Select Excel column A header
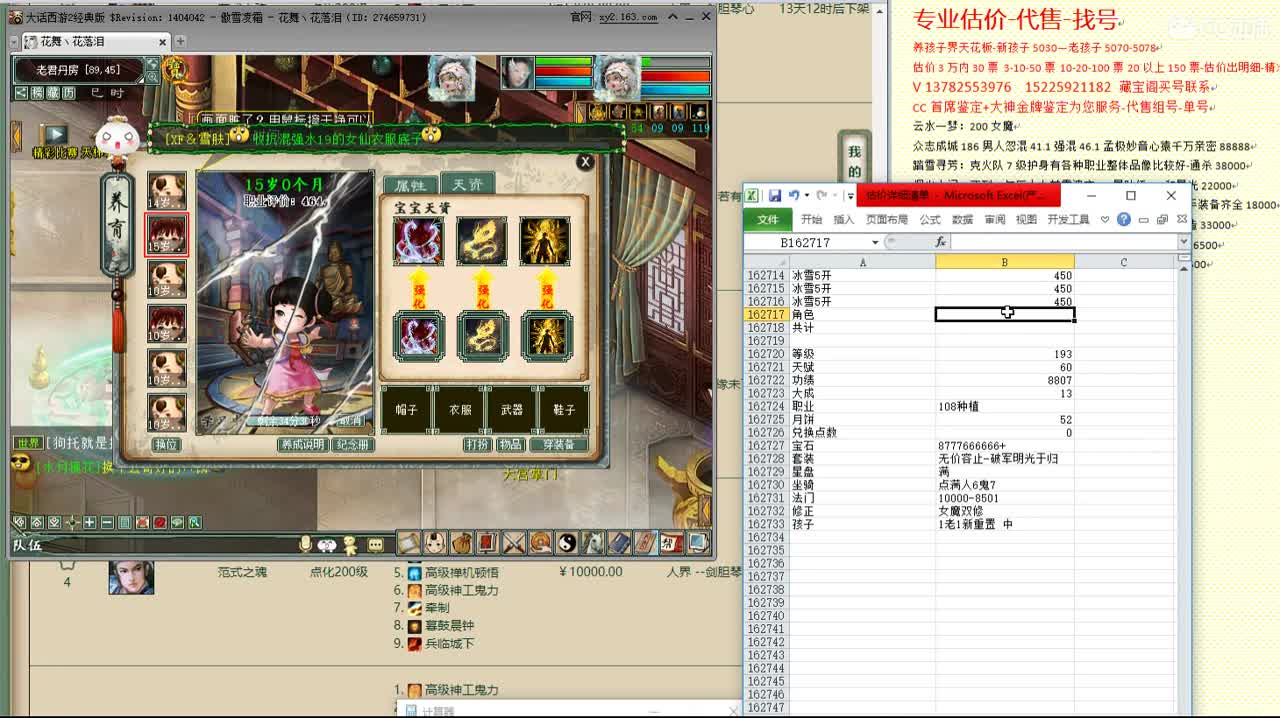This screenshot has width=1280, height=718. click(862, 262)
